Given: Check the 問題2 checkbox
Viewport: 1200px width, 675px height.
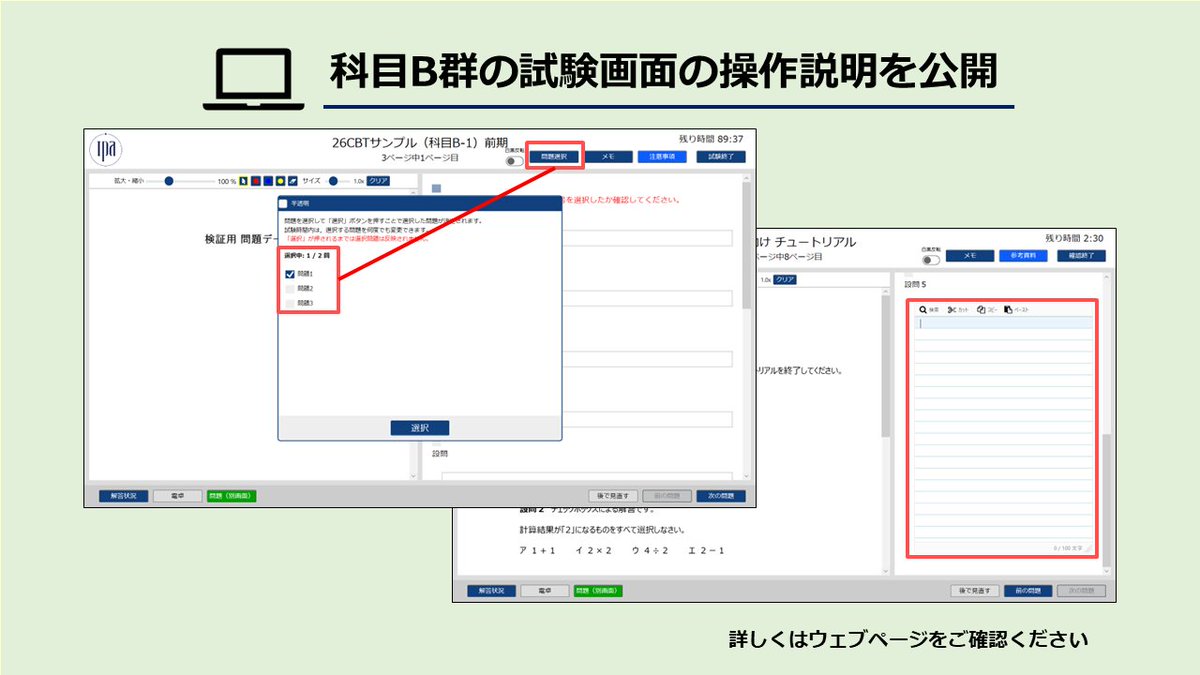Looking at the screenshot, I should tap(290, 288).
